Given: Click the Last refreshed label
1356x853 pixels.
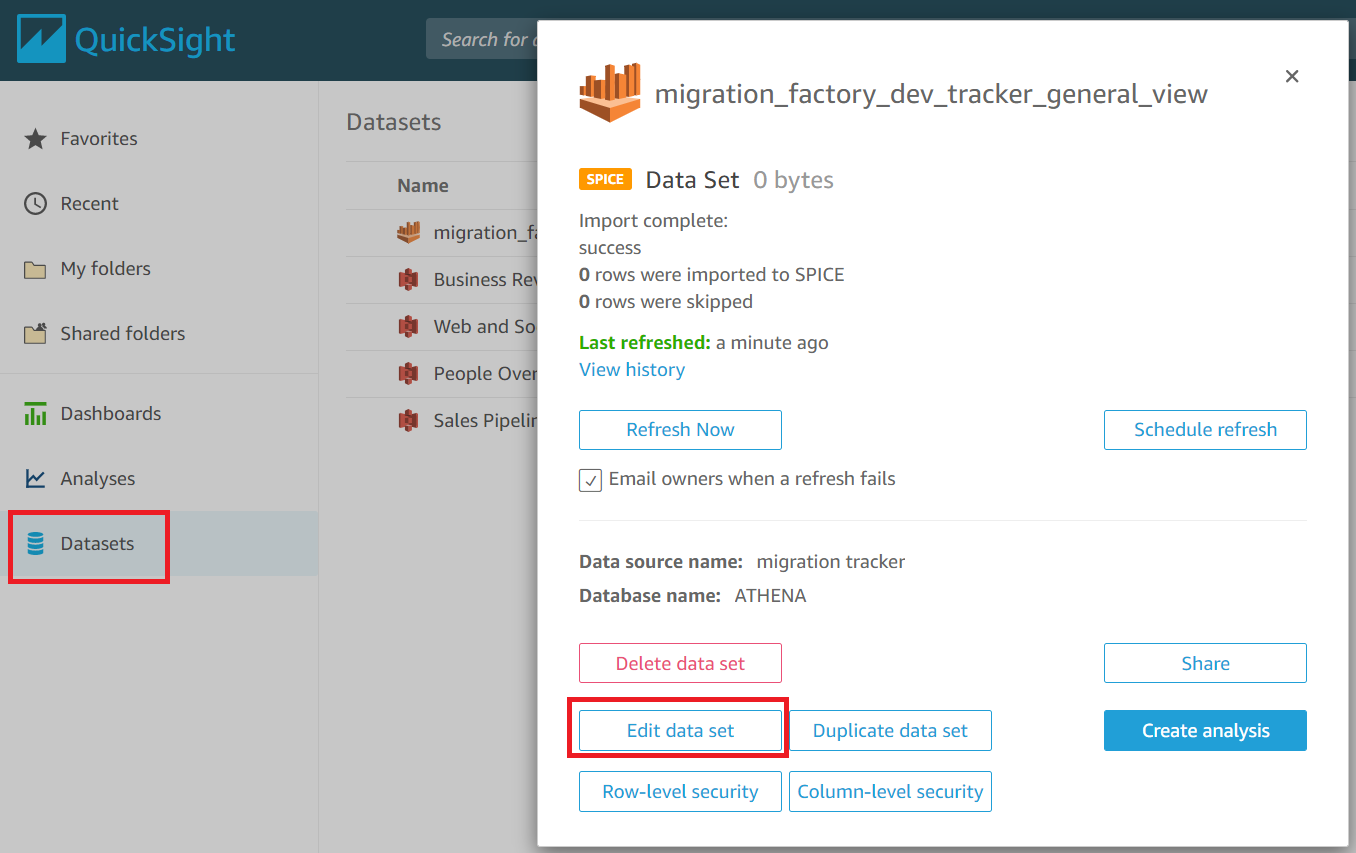Looking at the screenshot, I should point(645,343).
